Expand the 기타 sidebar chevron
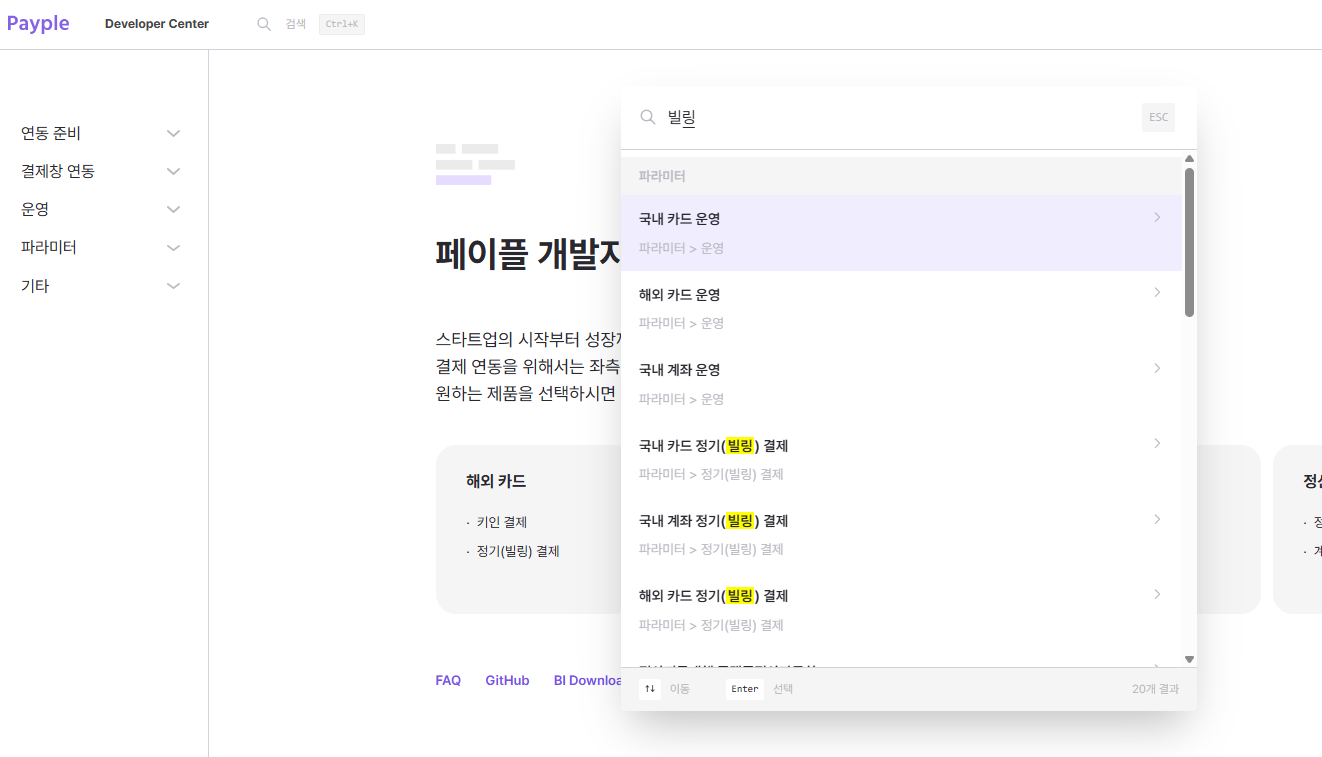 (x=173, y=286)
